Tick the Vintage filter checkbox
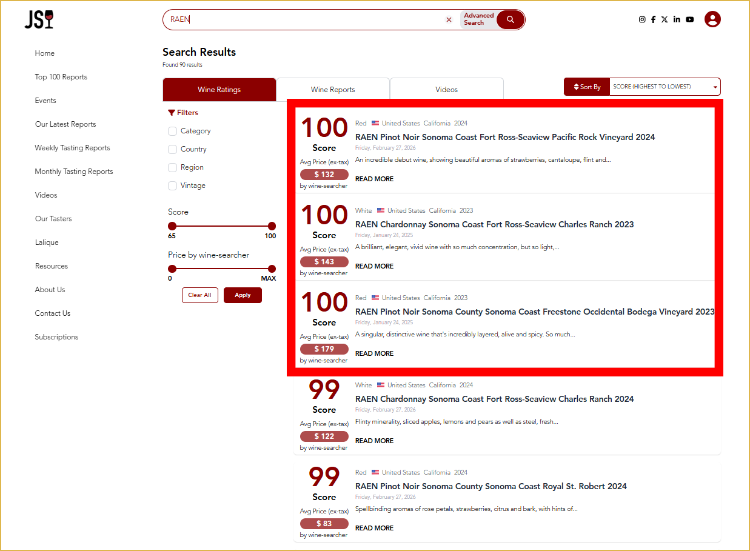This screenshot has height=551, width=750. pos(172,186)
